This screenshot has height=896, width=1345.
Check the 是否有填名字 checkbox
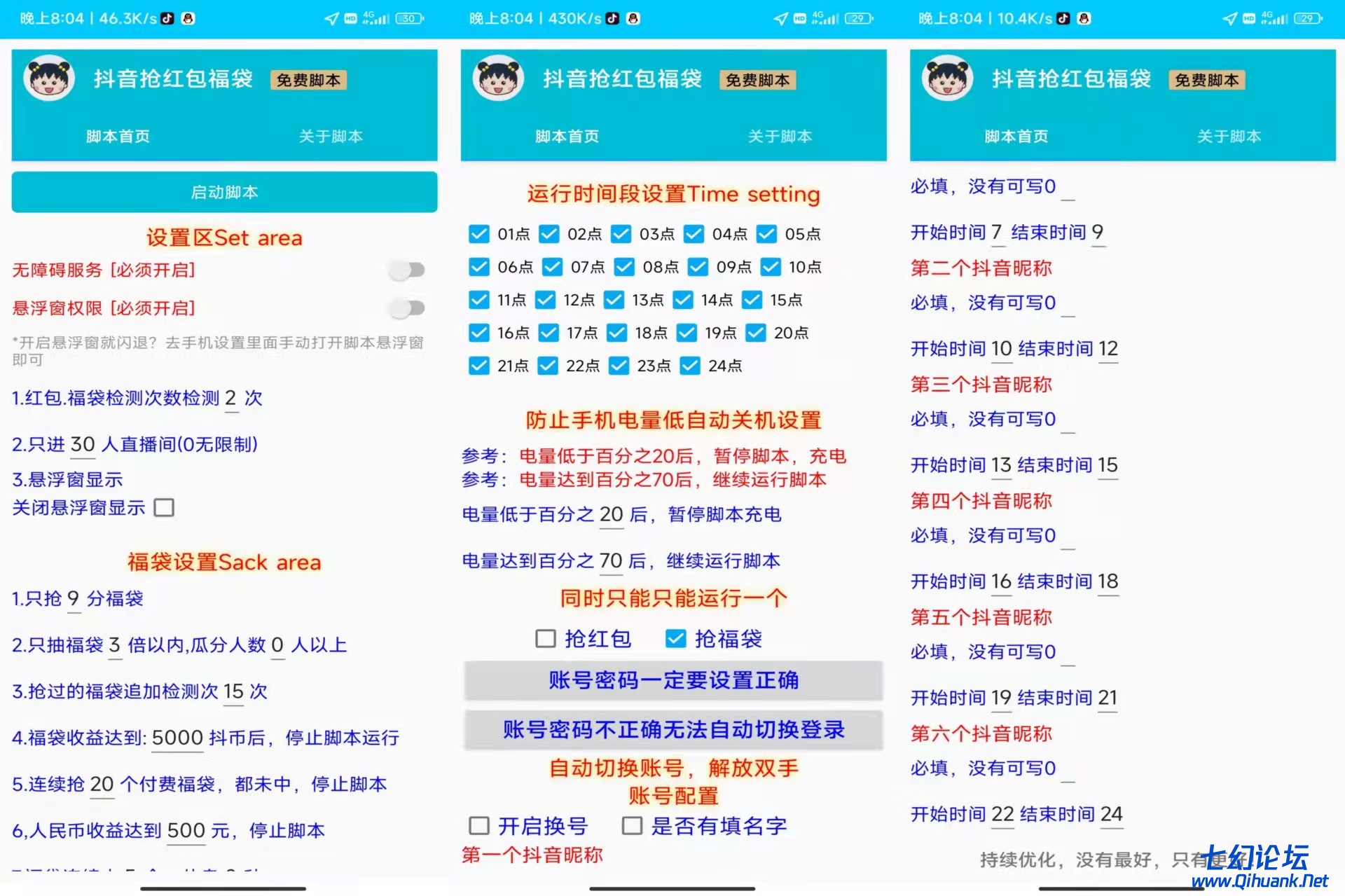tap(632, 825)
